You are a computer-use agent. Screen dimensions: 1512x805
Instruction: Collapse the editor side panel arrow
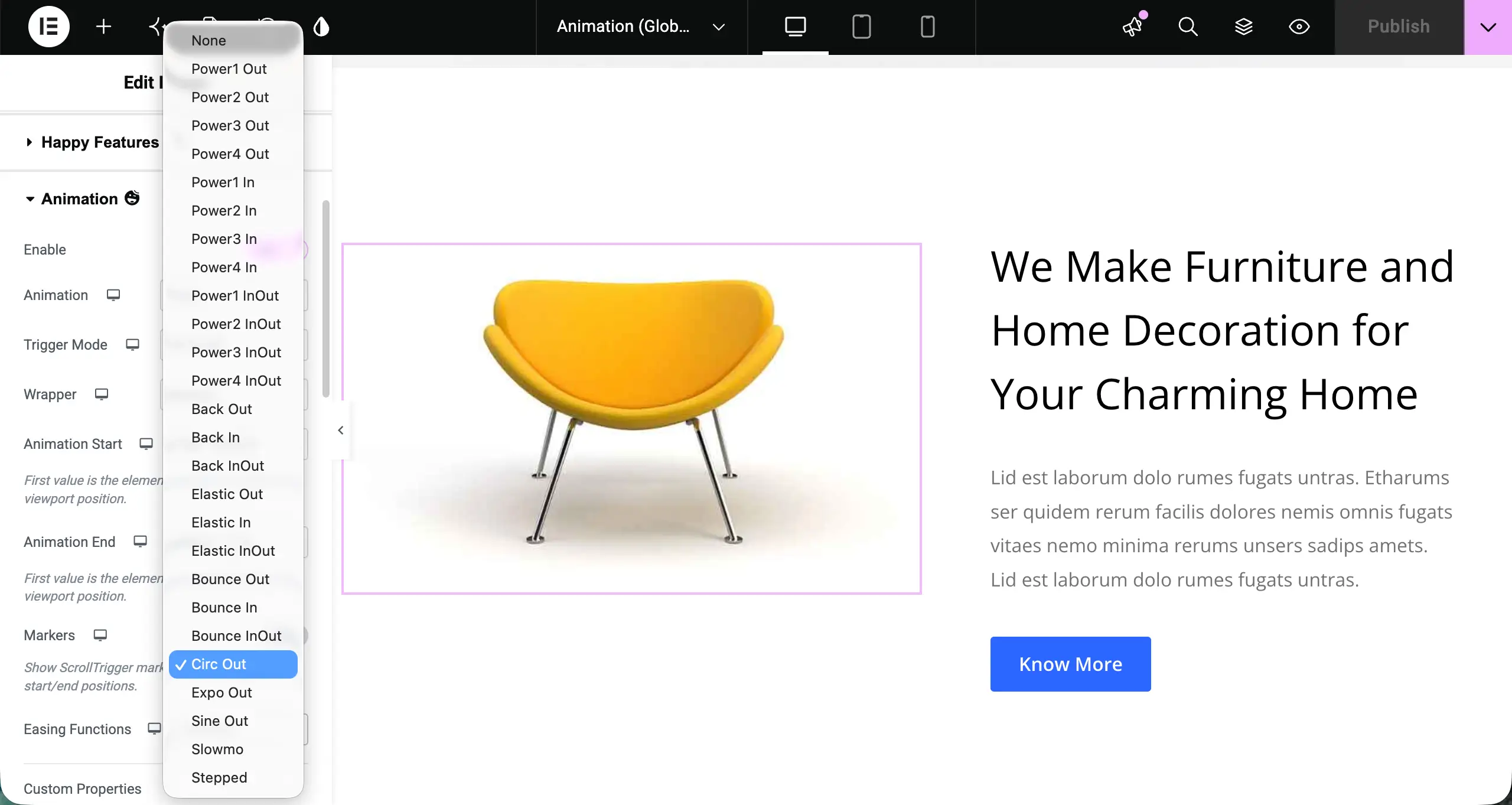(x=341, y=430)
